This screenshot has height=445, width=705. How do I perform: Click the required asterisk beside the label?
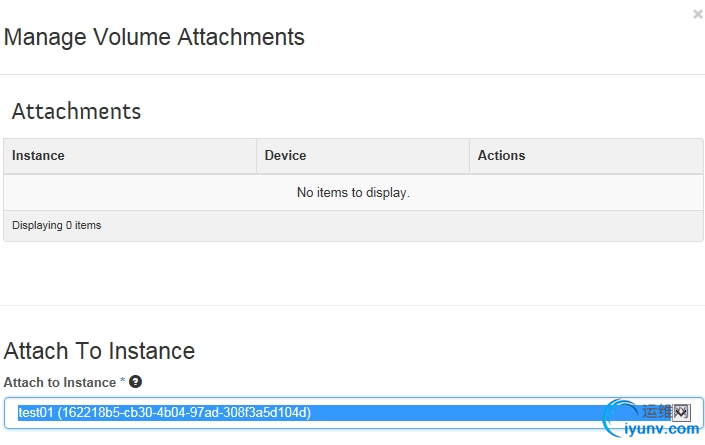pos(122,382)
